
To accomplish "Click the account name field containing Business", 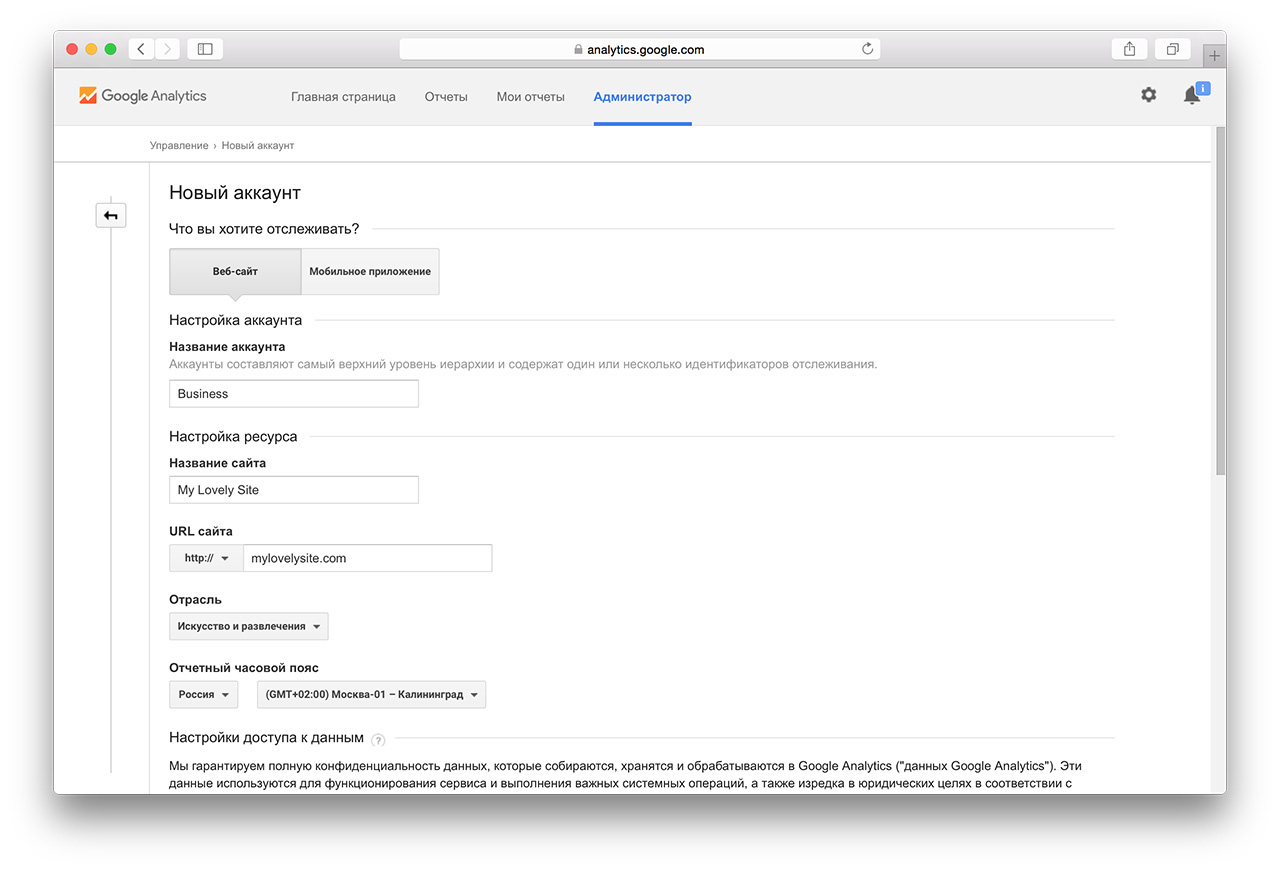I will 294,394.
